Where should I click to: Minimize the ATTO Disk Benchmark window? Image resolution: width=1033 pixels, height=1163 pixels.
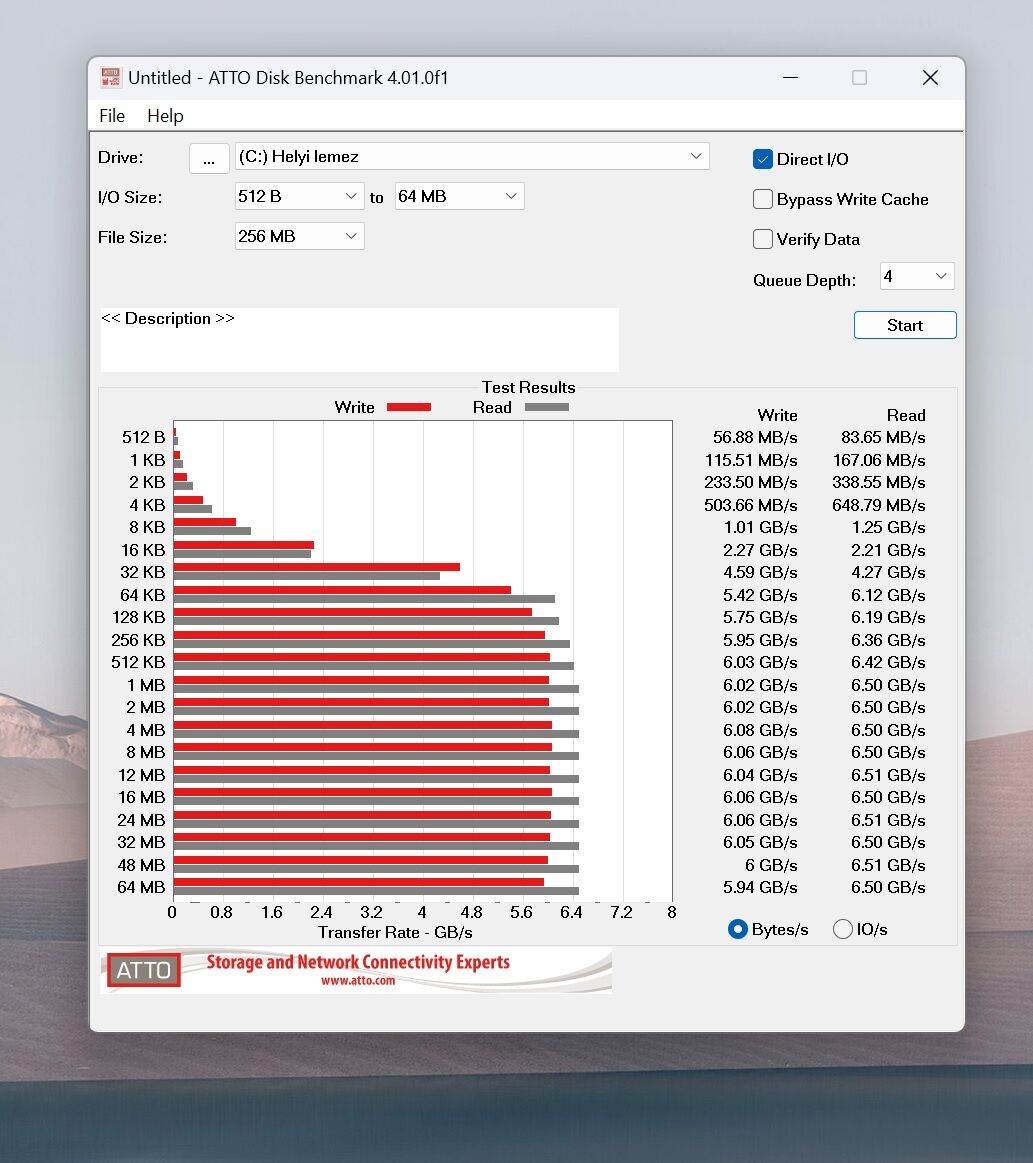click(791, 77)
